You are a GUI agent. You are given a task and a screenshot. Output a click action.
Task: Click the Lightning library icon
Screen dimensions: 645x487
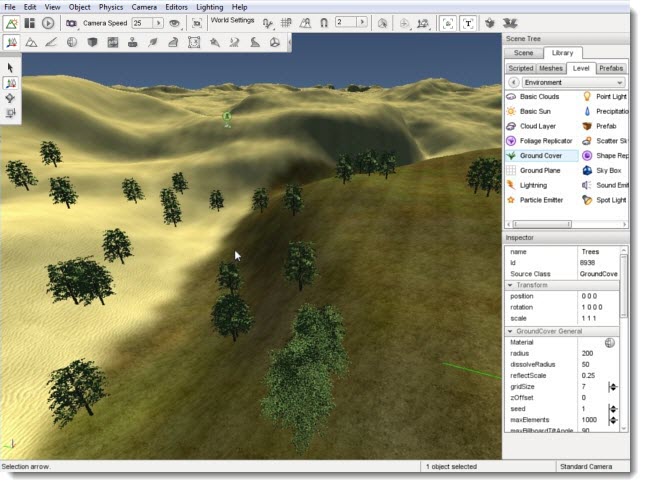click(x=512, y=185)
